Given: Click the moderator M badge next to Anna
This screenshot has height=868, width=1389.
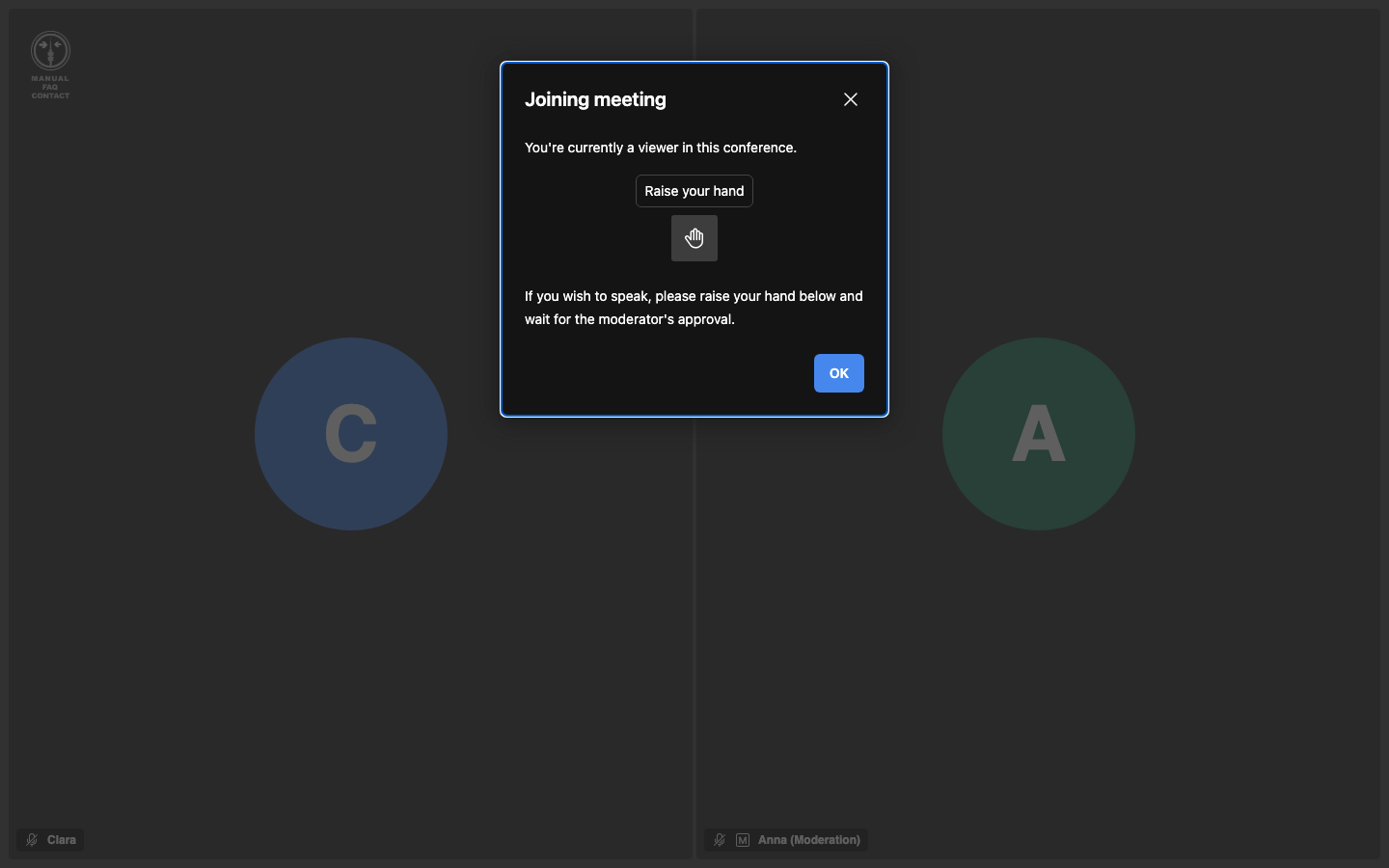Looking at the screenshot, I should click(x=743, y=840).
